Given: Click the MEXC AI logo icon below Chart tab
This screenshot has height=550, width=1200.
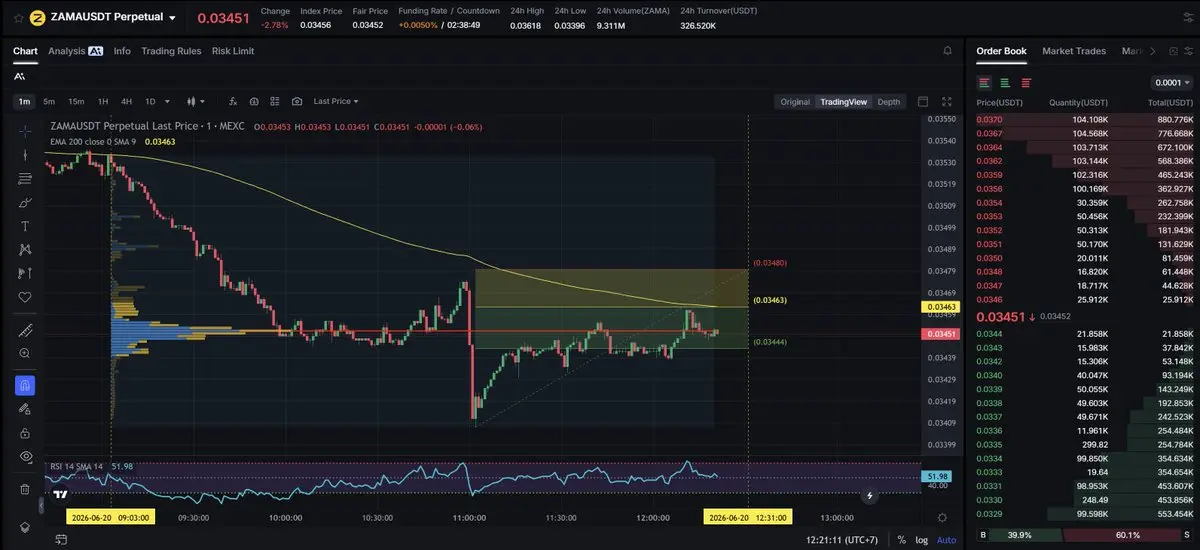Looking at the screenshot, I should point(20,76).
